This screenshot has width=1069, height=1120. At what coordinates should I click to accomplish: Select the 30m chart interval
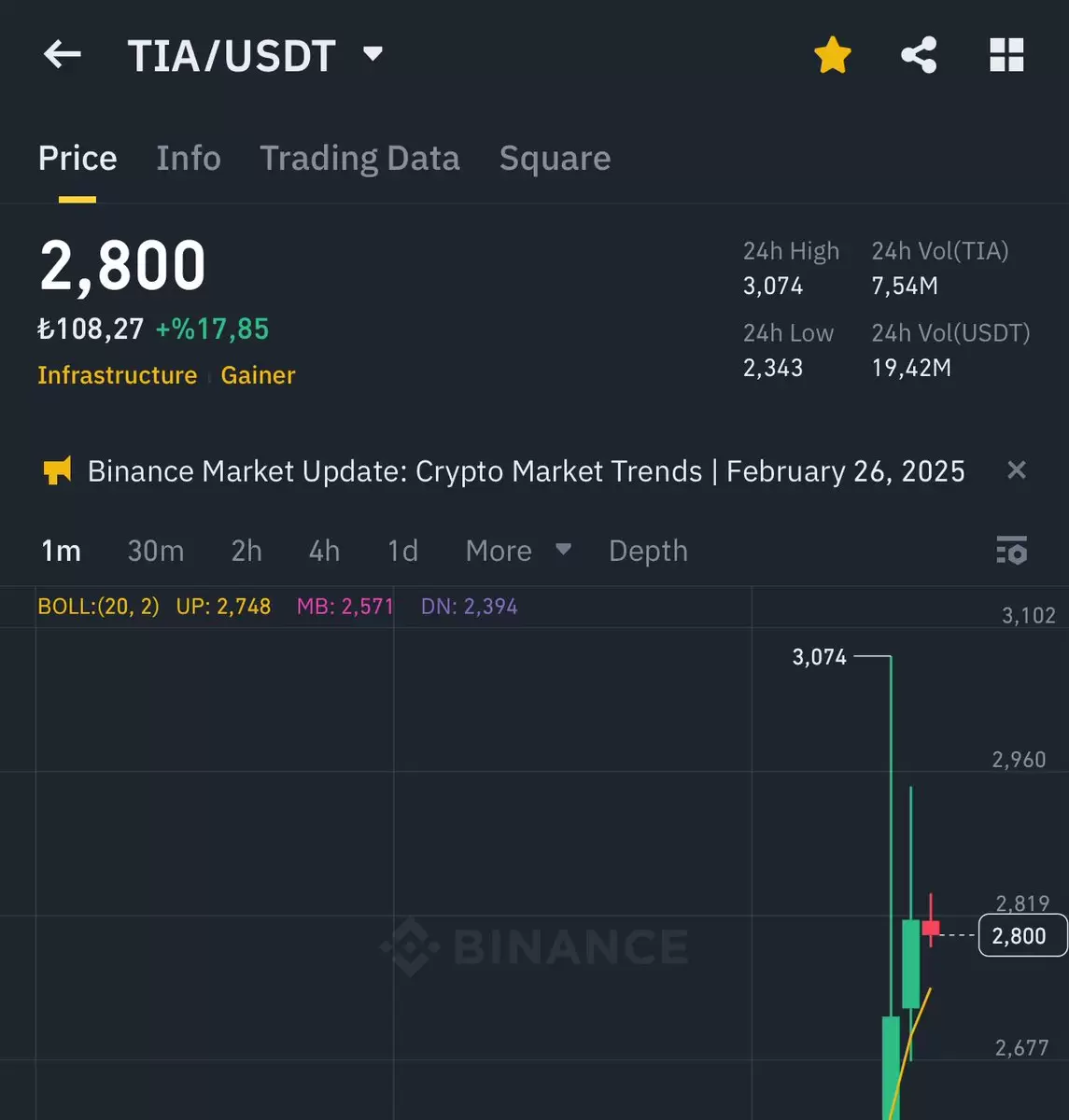point(156,551)
